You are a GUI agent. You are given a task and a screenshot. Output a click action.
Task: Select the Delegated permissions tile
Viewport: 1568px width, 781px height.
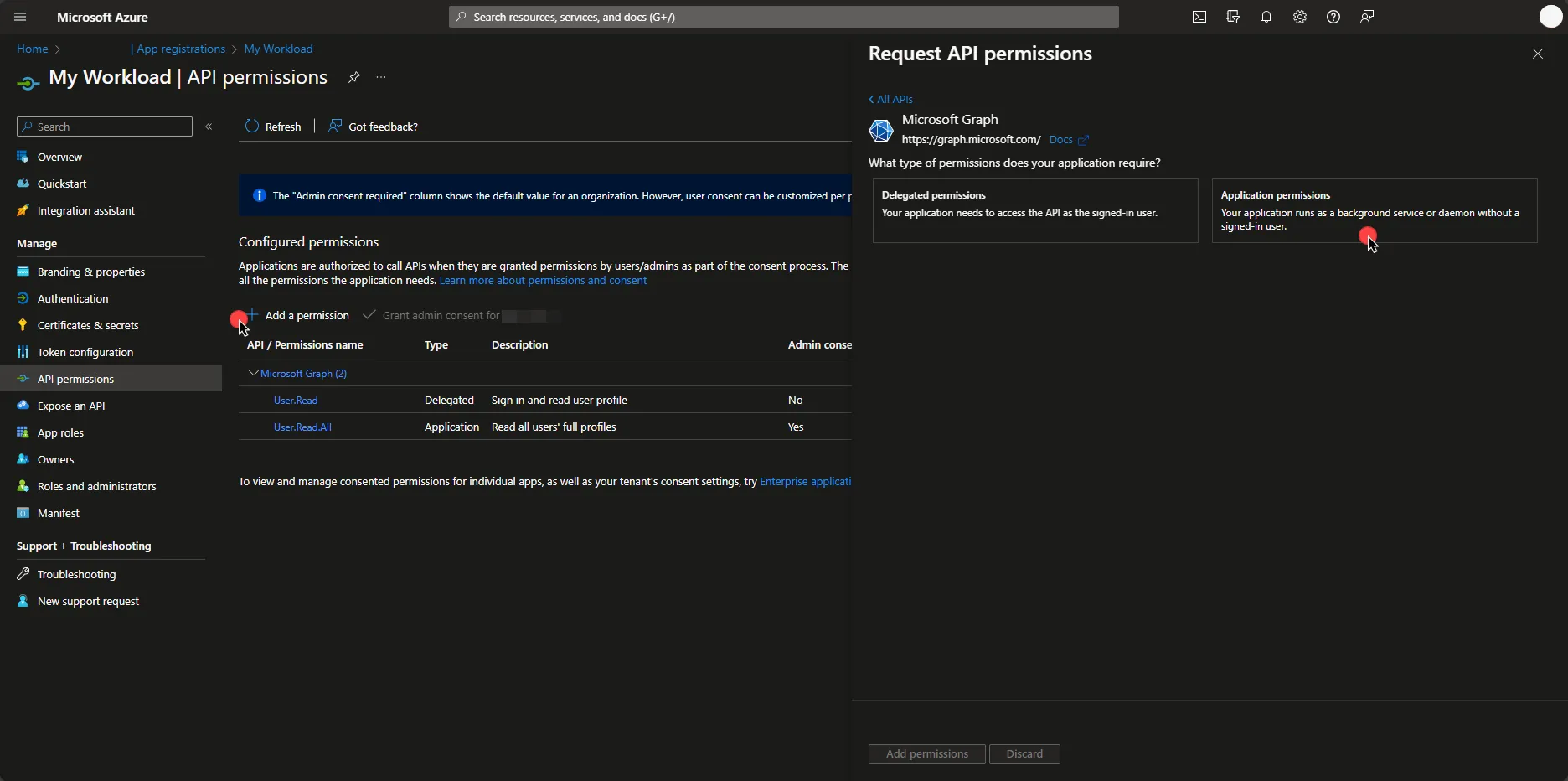point(1034,210)
